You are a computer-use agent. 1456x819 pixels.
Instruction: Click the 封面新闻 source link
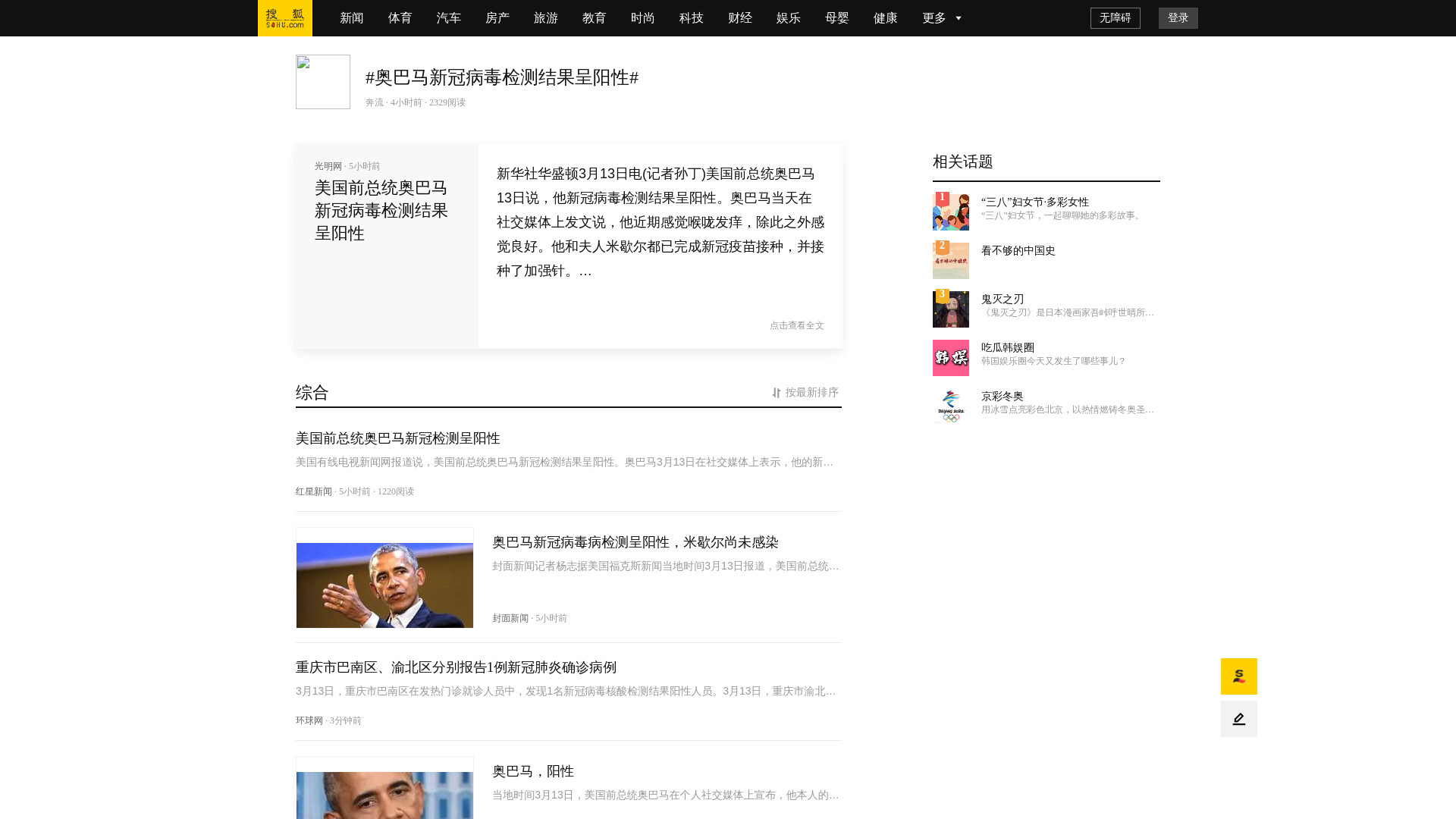510,618
